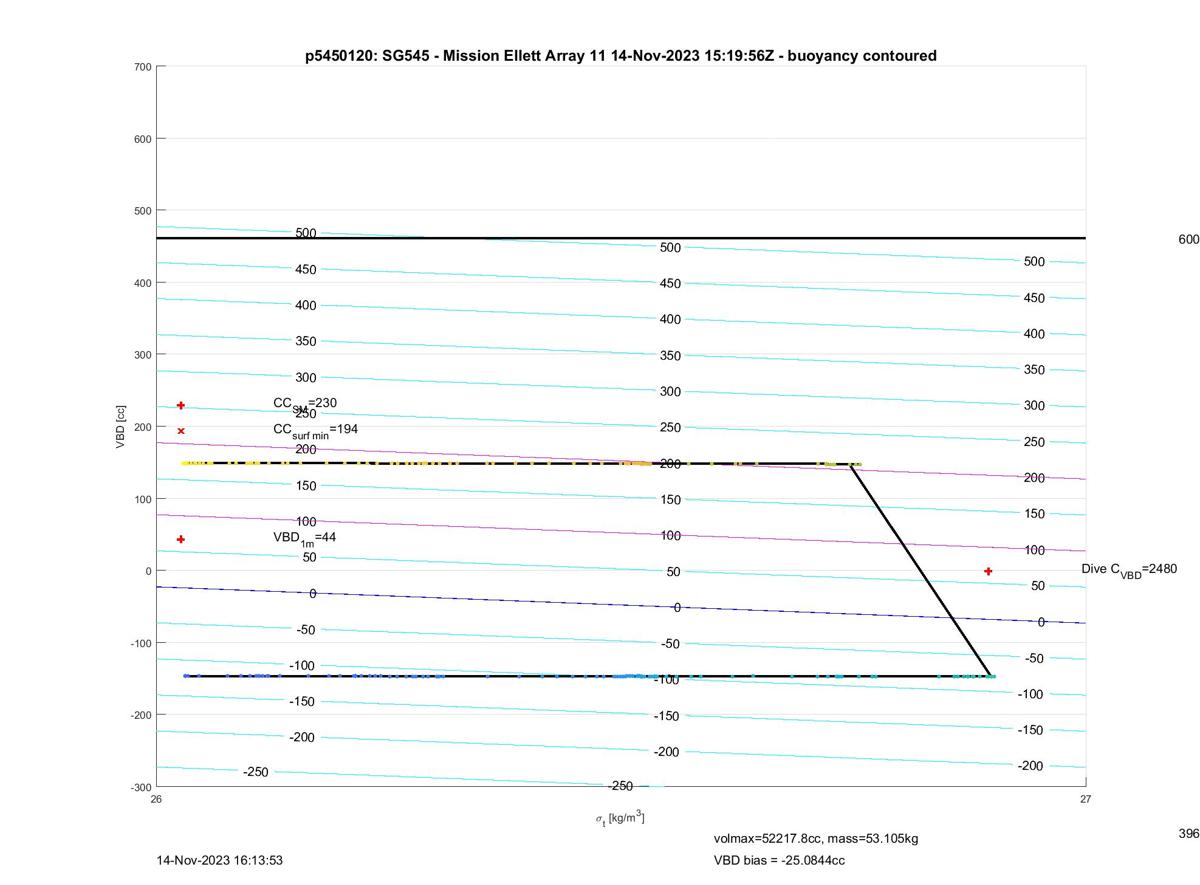Click the y-axis tick label 700
1200x885 pixels.
pyautogui.click(x=142, y=67)
